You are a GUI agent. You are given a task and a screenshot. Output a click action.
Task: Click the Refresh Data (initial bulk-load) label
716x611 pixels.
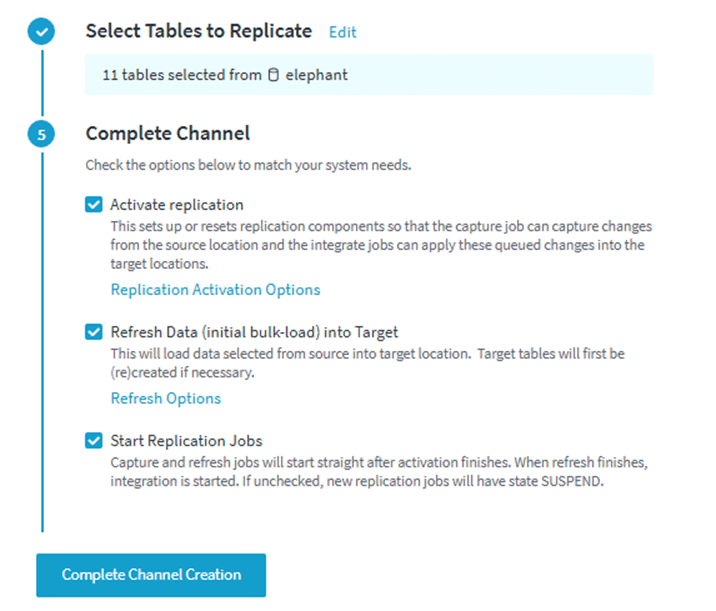[254, 333]
